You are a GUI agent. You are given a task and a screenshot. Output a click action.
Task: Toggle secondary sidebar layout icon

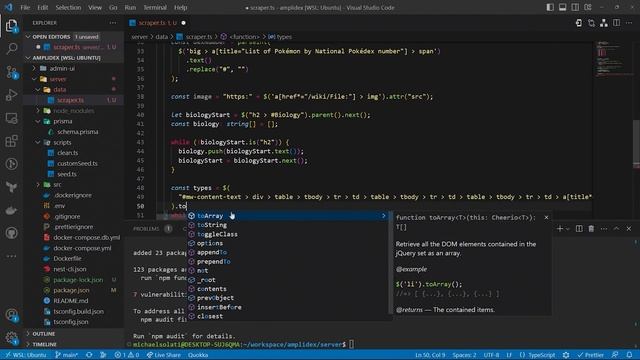click(575, 7)
